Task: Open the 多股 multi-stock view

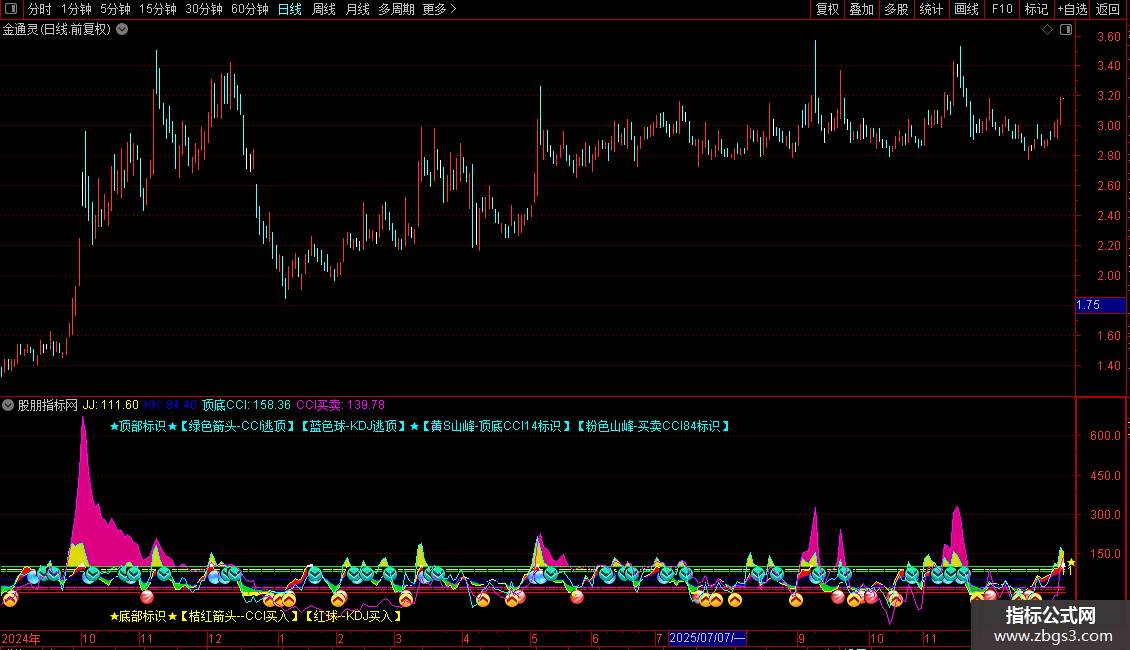Action: pyautogui.click(x=896, y=9)
